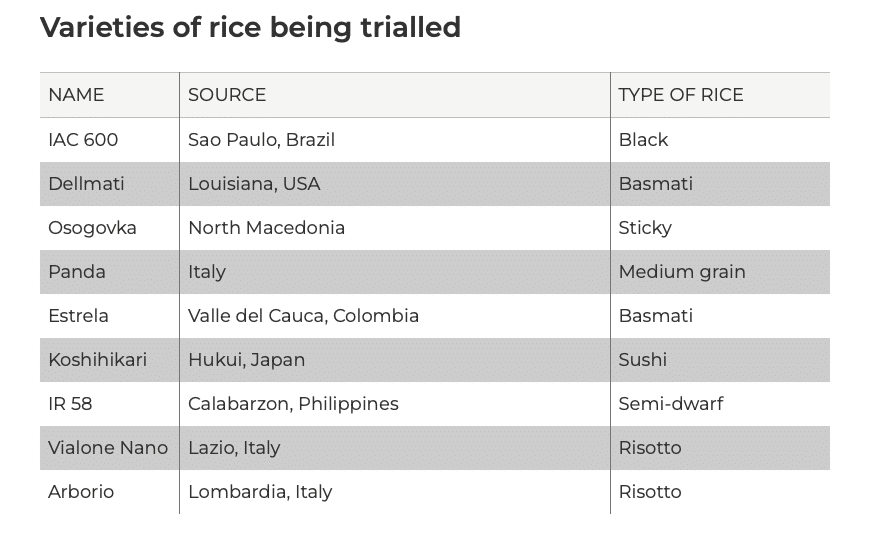Click the SOURCE column header

(x=227, y=95)
